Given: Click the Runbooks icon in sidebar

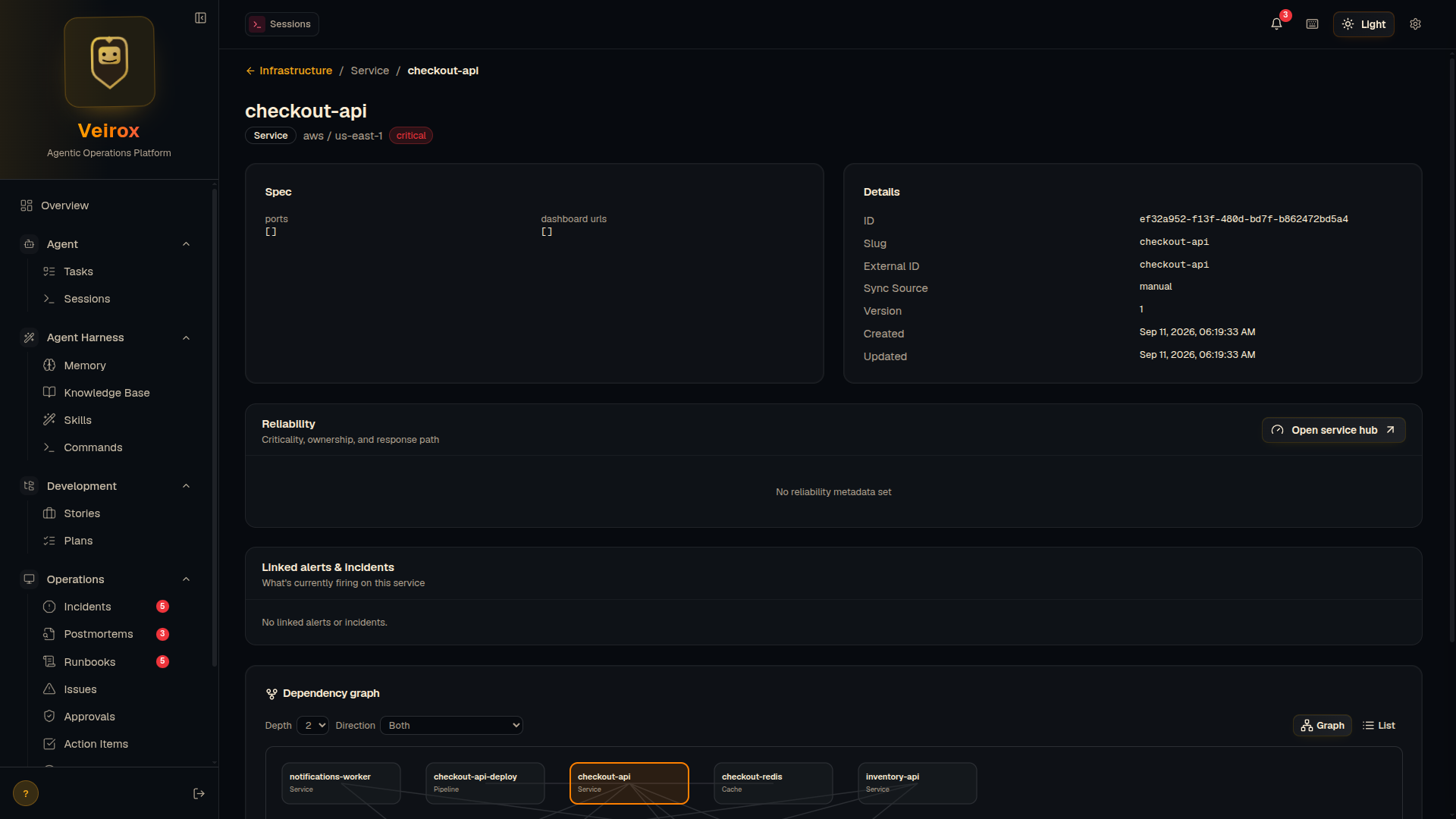Looking at the screenshot, I should point(49,661).
